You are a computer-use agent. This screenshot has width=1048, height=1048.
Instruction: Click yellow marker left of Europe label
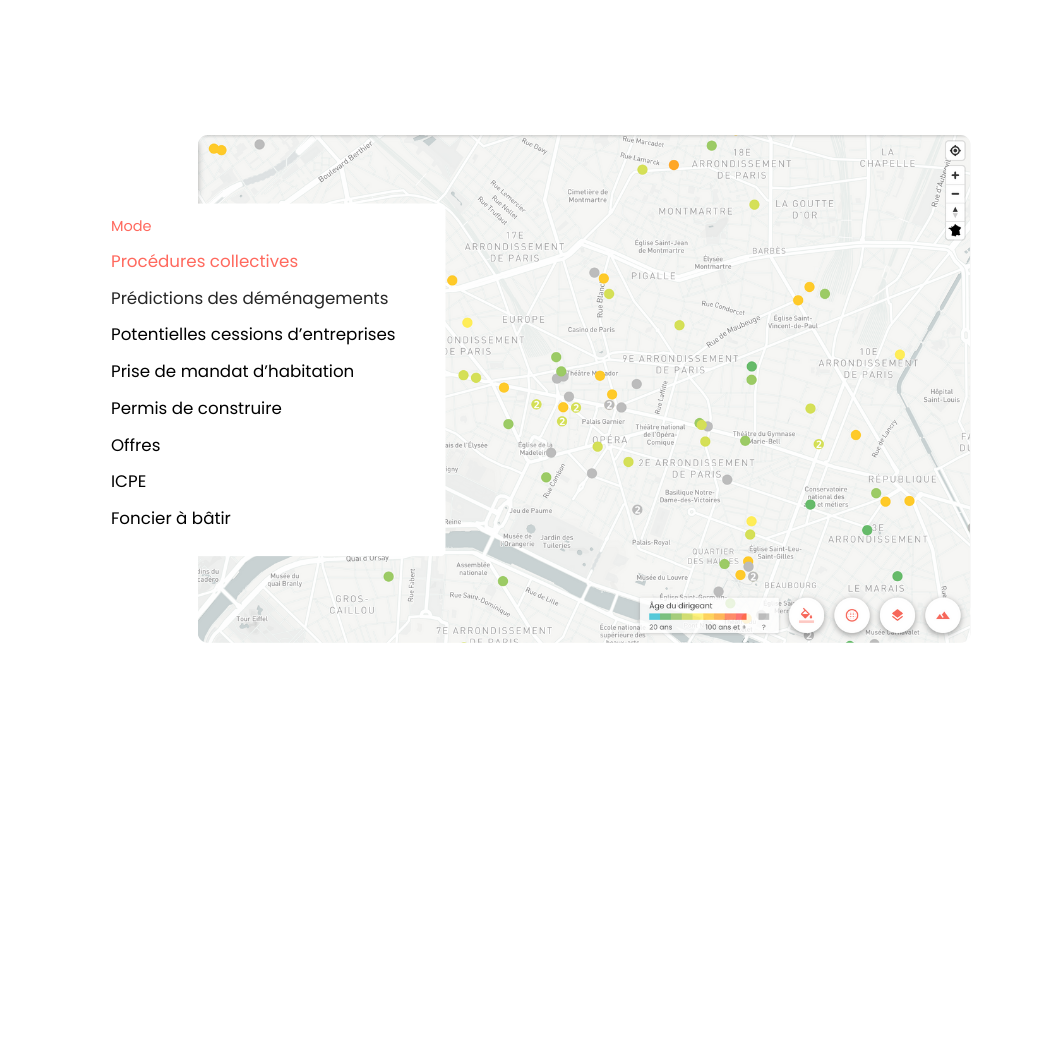click(467, 323)
